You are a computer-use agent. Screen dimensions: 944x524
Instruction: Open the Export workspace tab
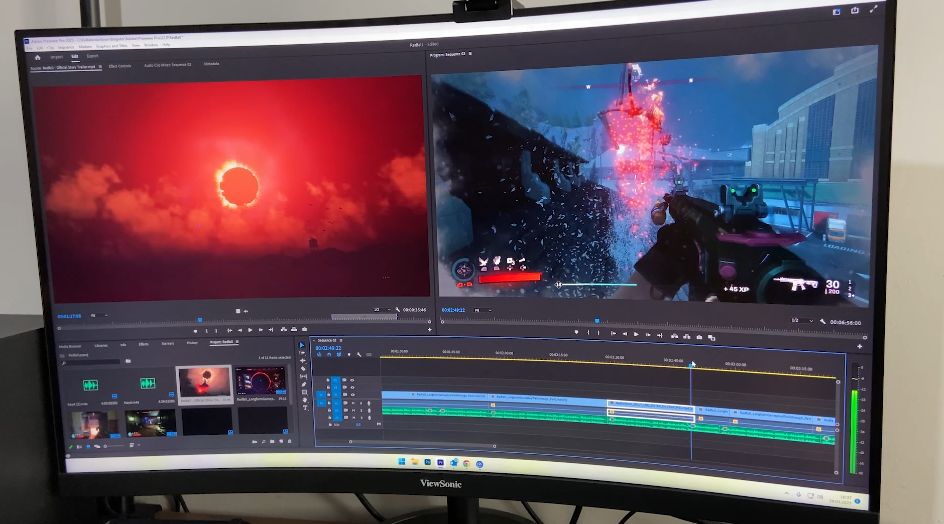click(x=92, y=56)
